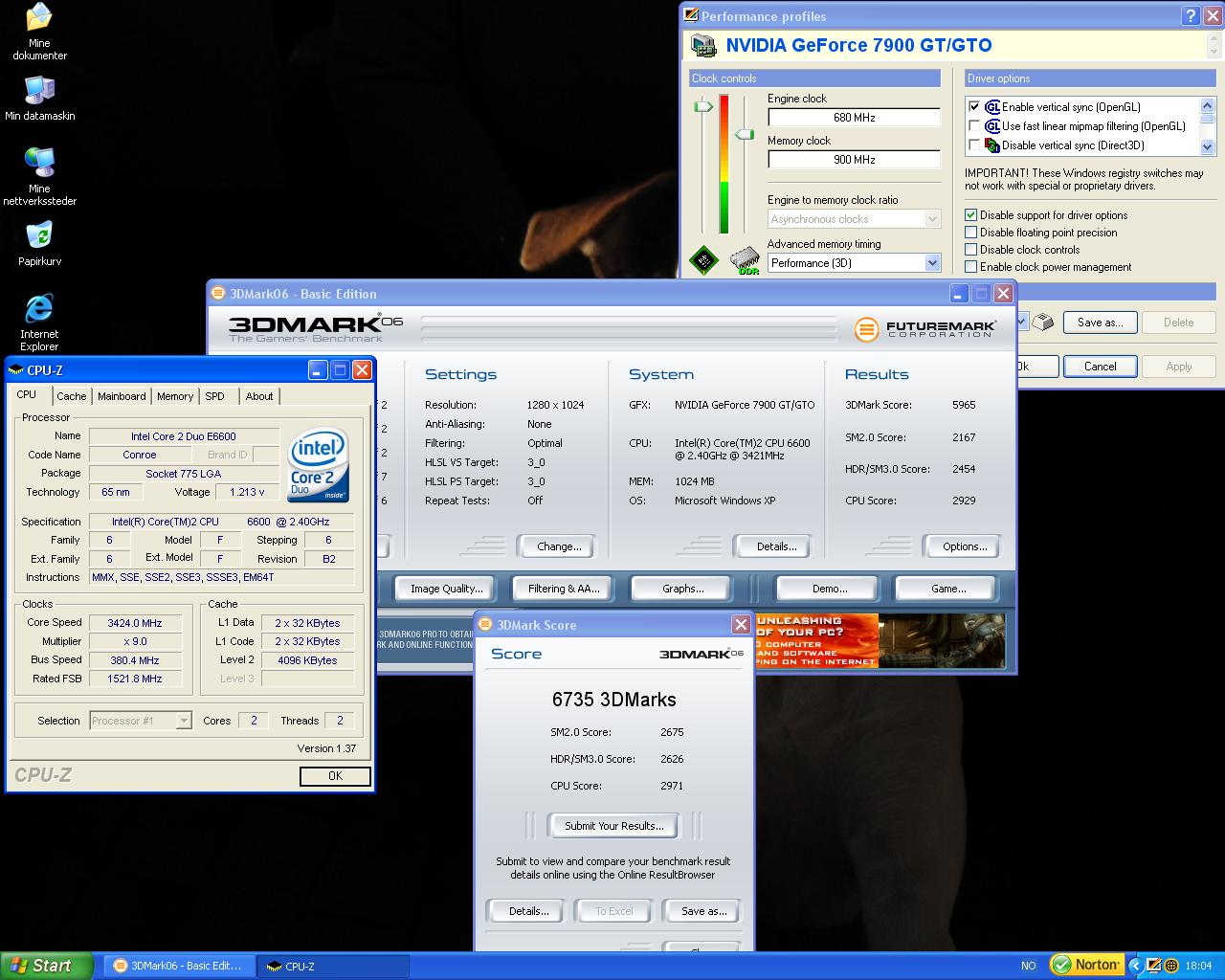Click Save as... in Performance profiles

coord(1100,323)
